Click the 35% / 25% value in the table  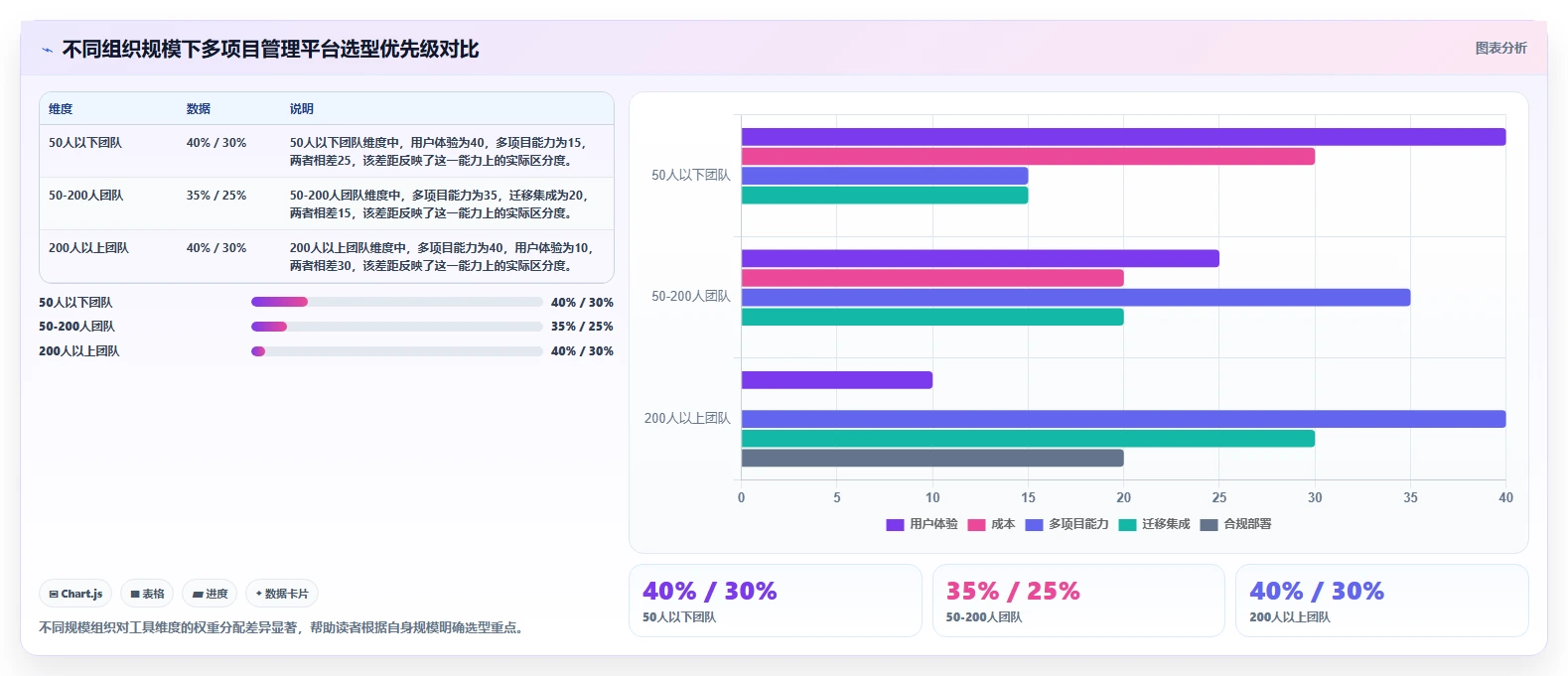216,196
